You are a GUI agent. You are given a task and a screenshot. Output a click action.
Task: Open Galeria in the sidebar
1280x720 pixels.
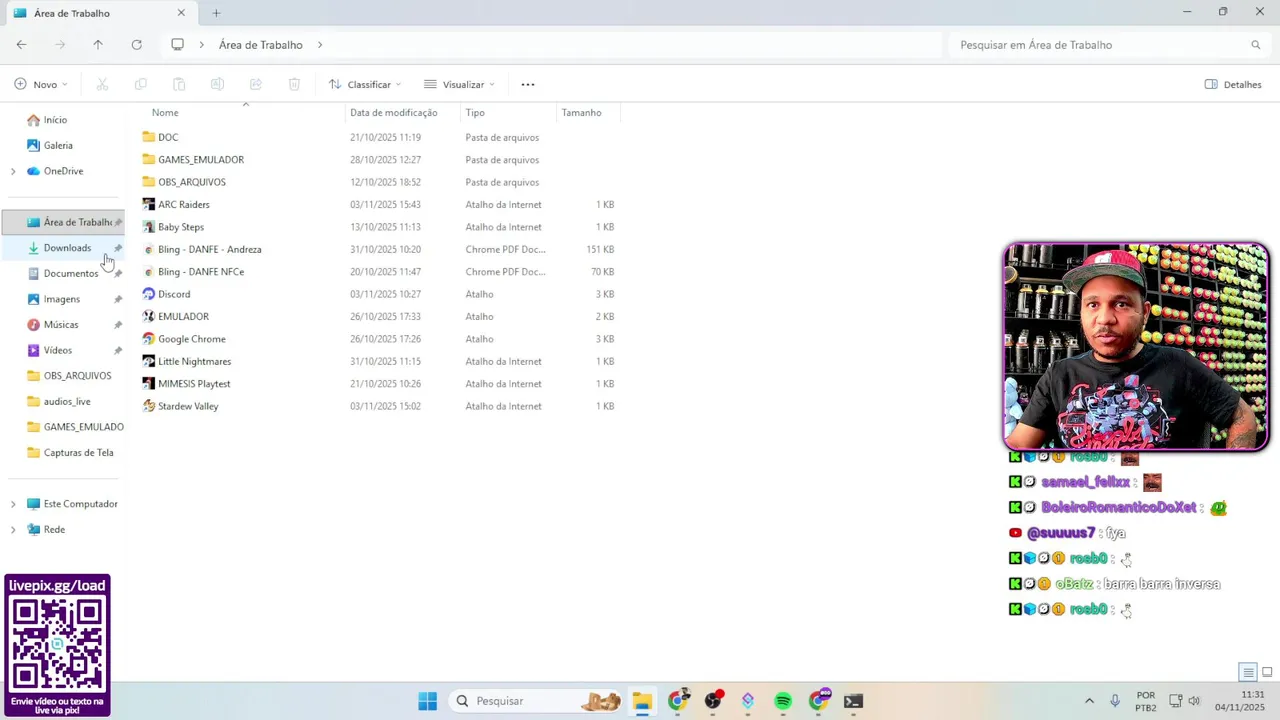click(58, 146)
